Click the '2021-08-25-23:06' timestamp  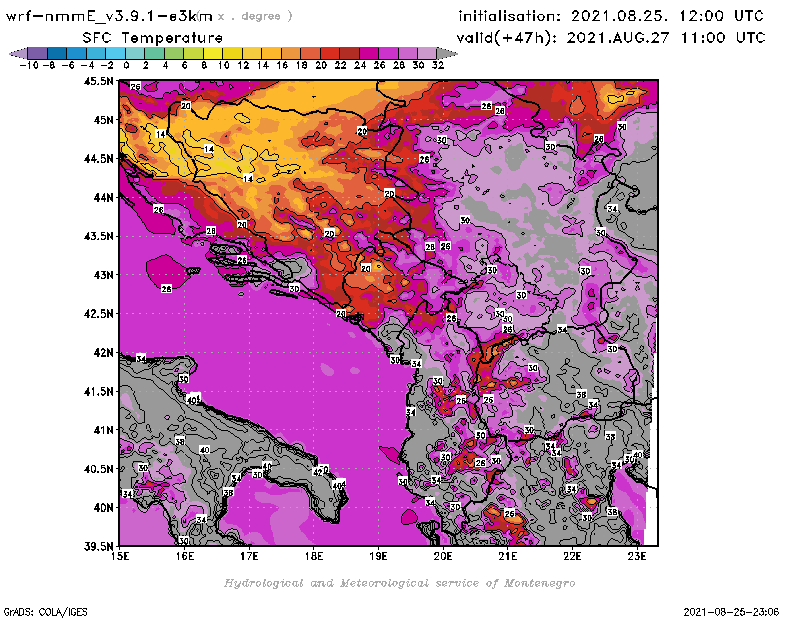pyautogui.click(x=731, y=612)
